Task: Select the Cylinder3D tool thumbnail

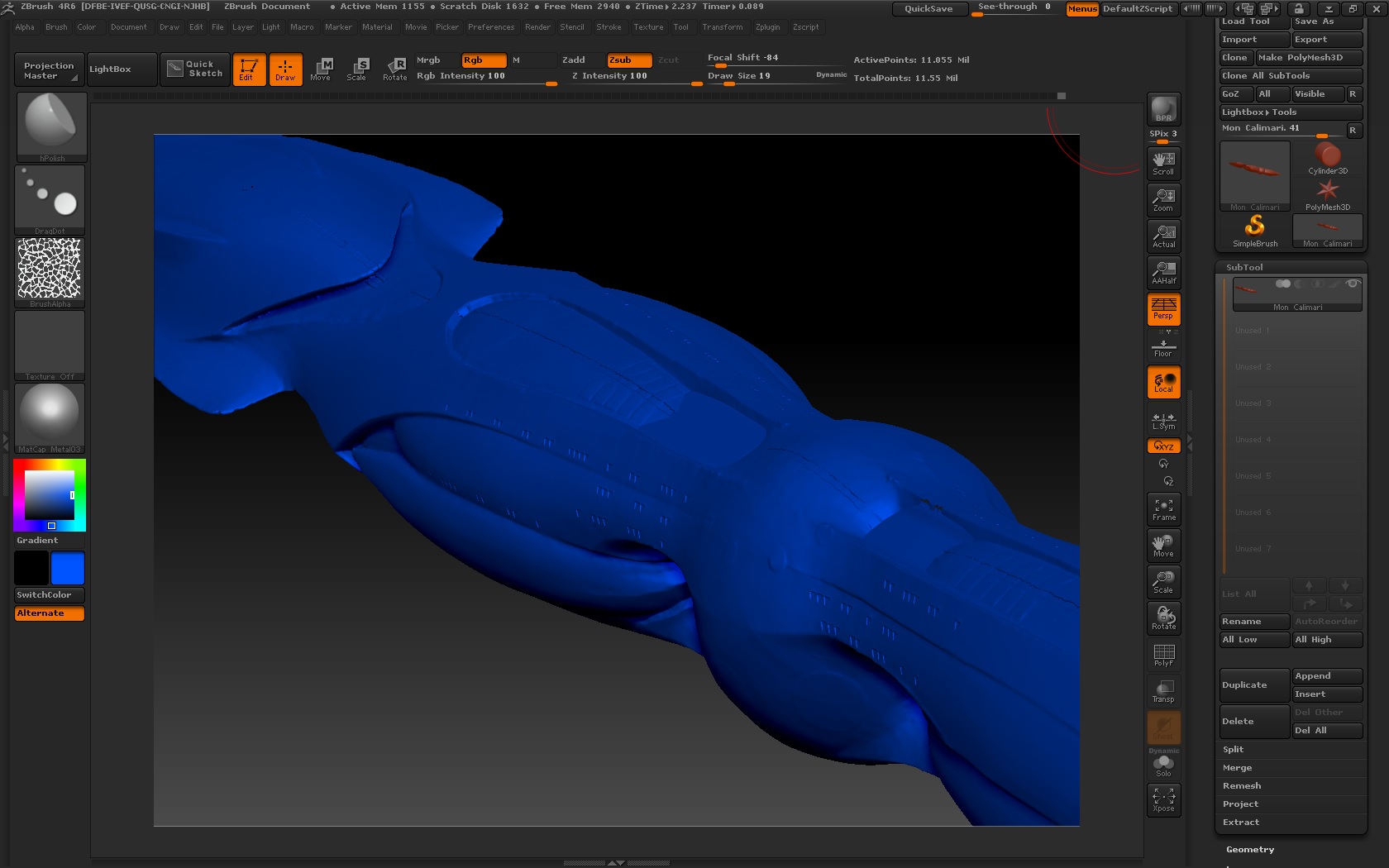Action: click(1327, 155)
